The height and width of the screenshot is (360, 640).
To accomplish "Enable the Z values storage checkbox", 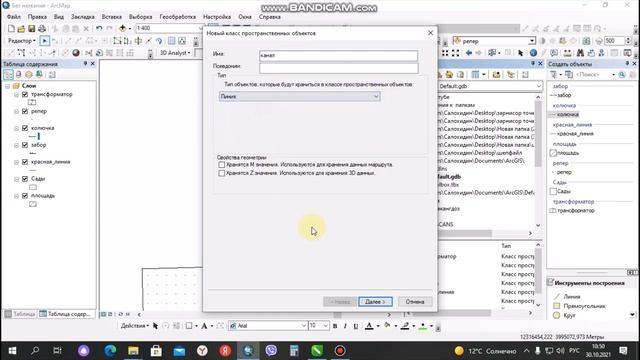I will coord(221,173).
